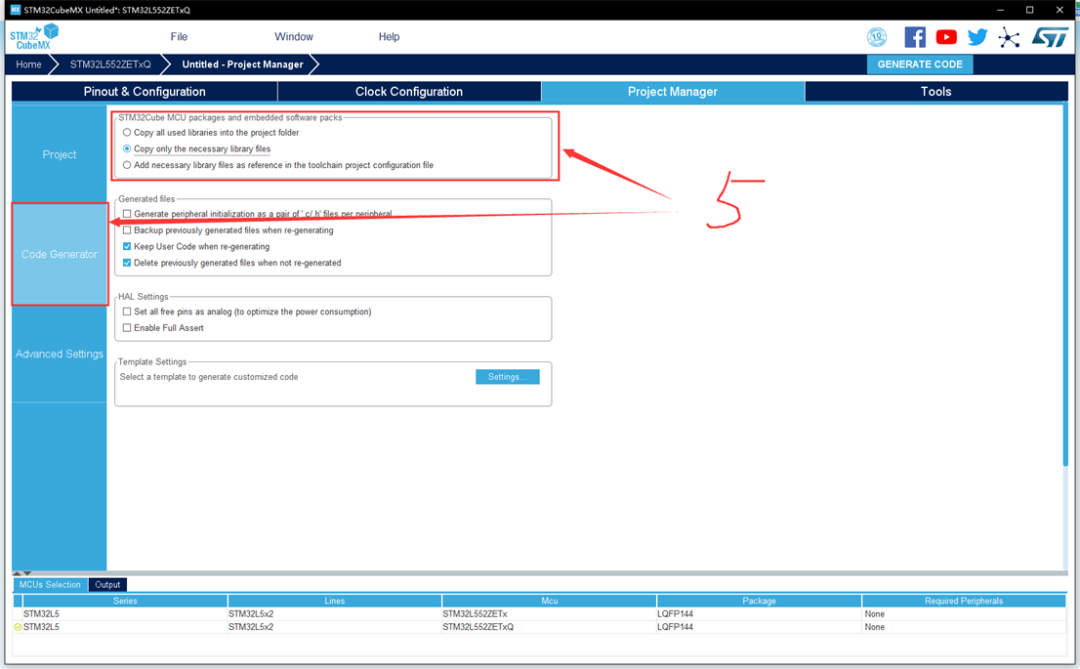Enable 'Set all free pins as analog'

[127, 312]
